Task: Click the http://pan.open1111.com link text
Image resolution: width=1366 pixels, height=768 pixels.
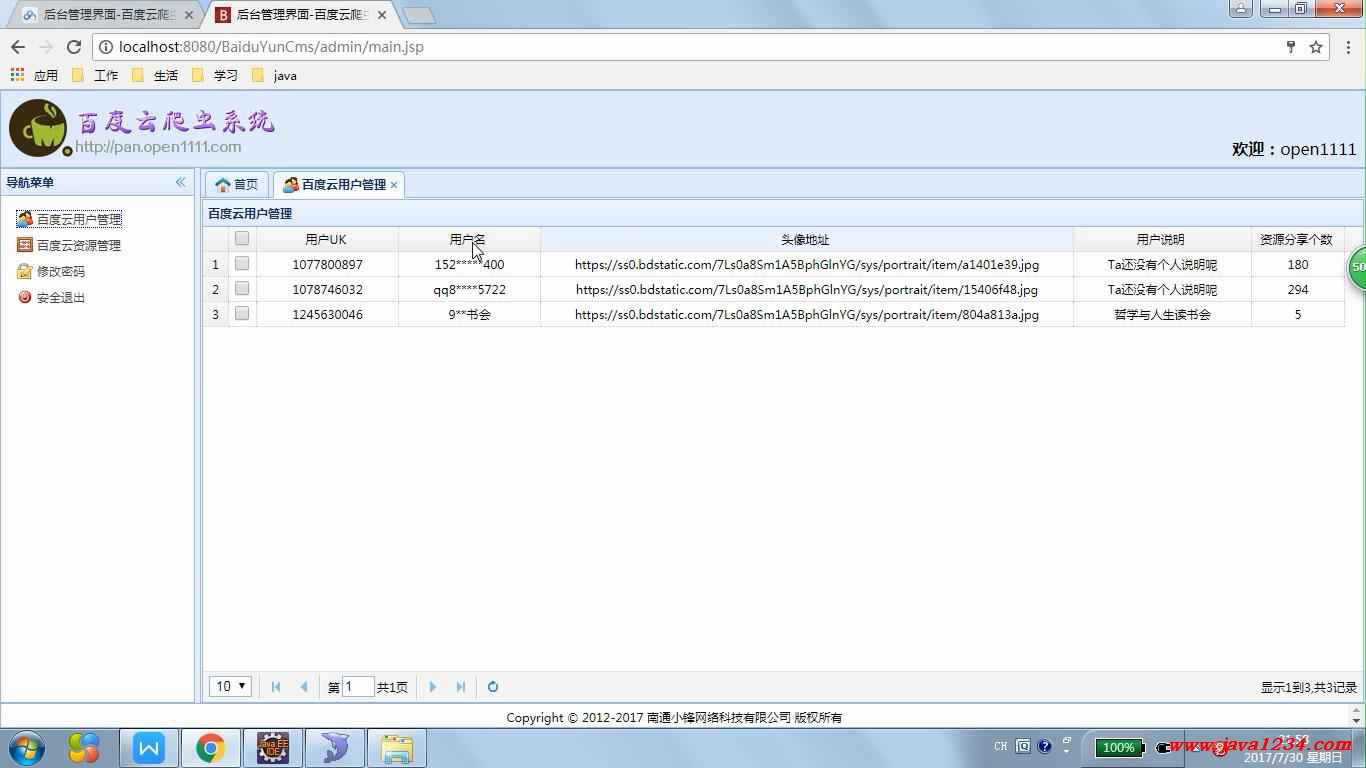Action: click(158, 147)
